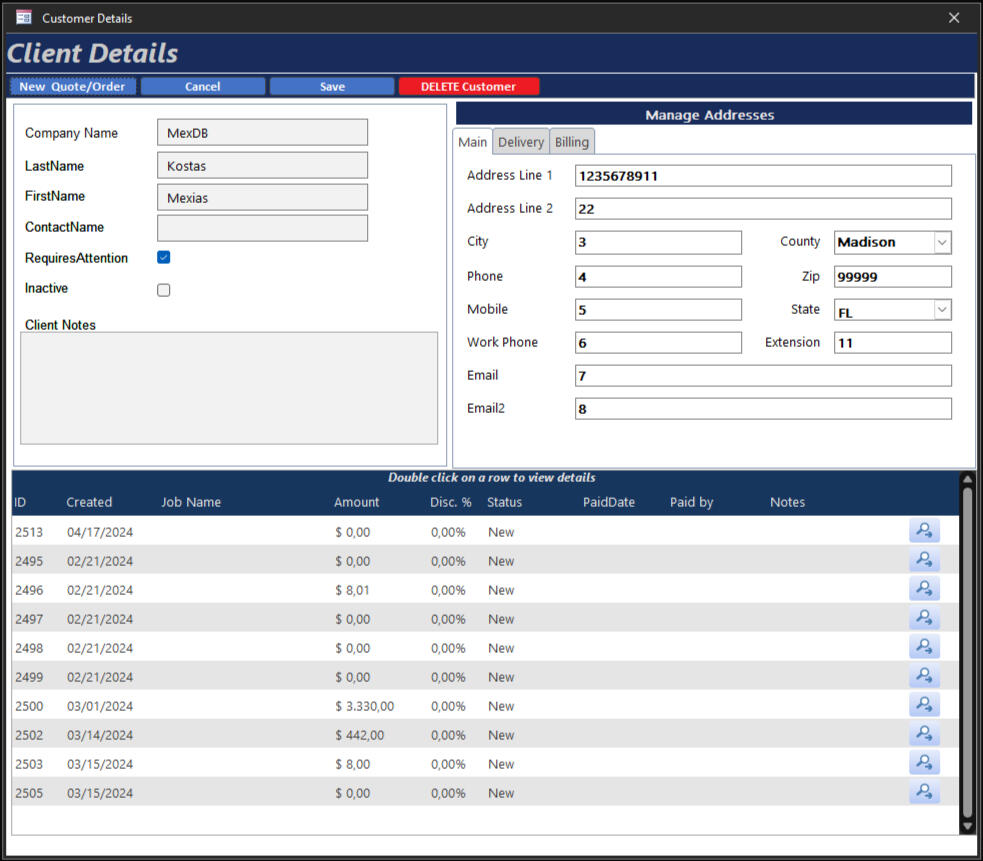
Task: View details of order 2500
Action: coord(923,704)
